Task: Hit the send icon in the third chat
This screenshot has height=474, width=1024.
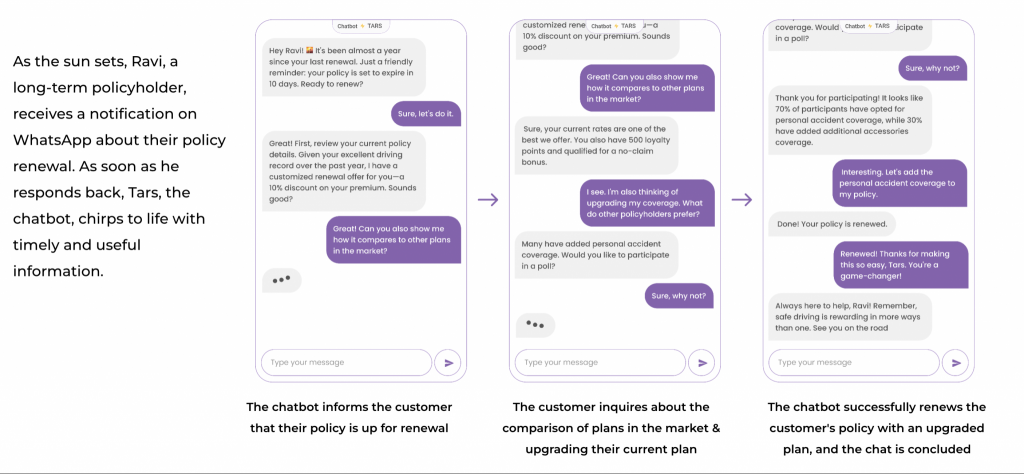Action: 957,362
